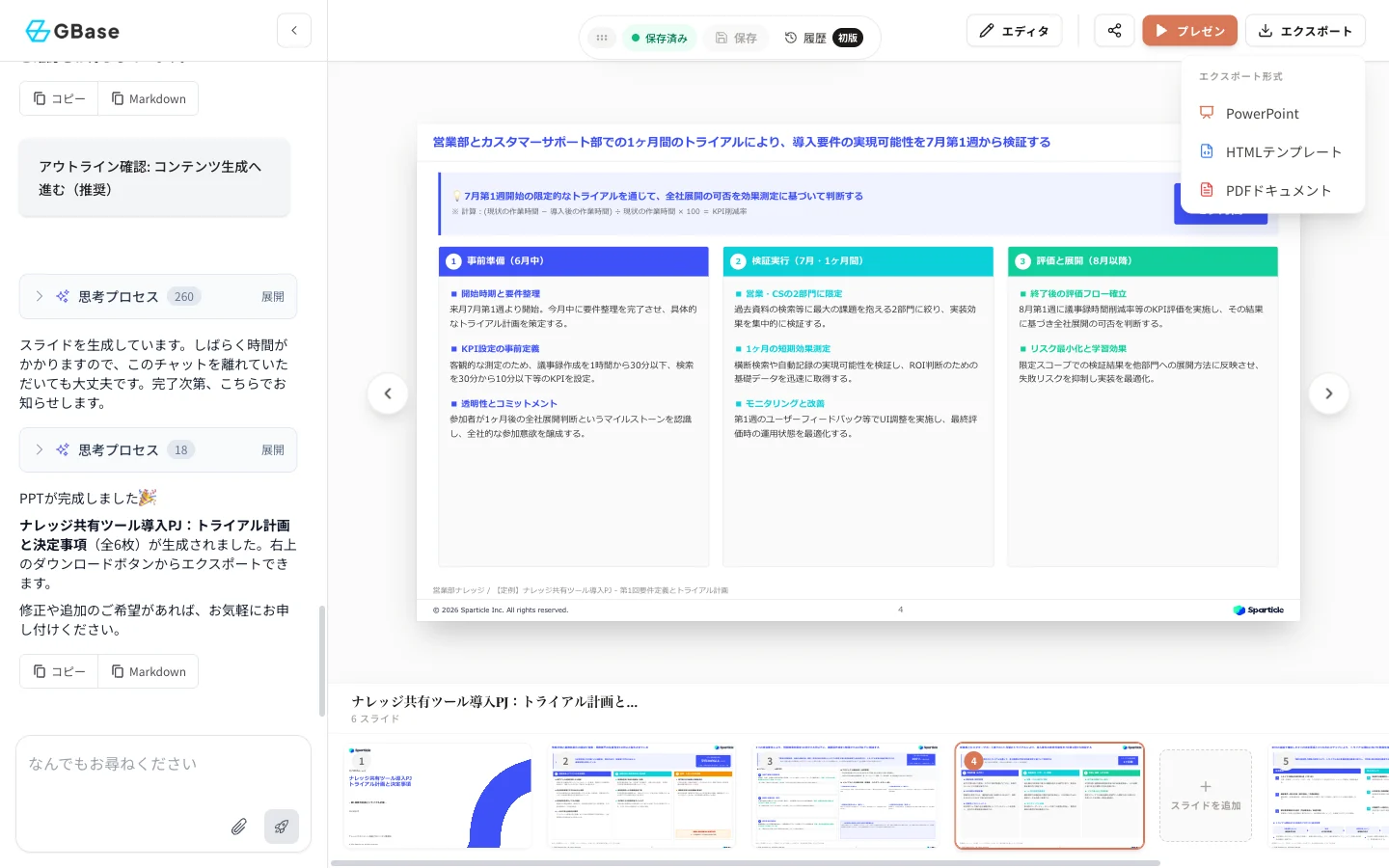The image size is (1389, 868).
Task: Expand the 思考プロセス 260 section
Action: [x=158, y=297]
